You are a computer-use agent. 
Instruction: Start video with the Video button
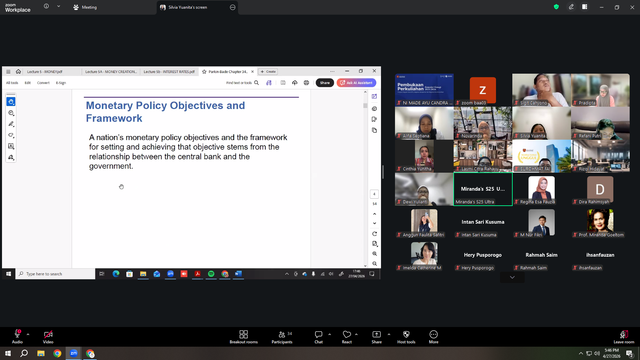[48, 337]
